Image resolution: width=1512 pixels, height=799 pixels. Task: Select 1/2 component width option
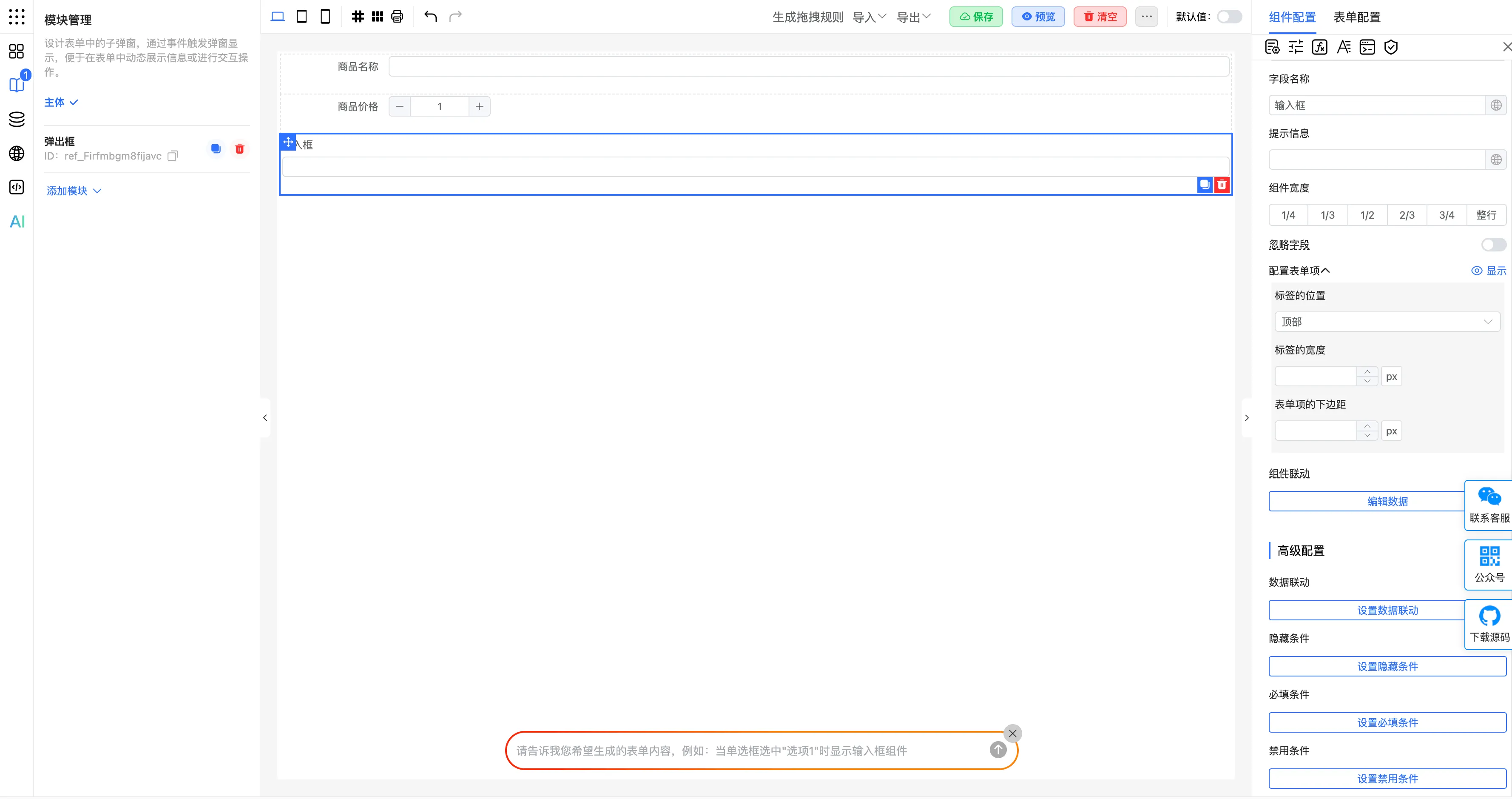click(1367, 215)
